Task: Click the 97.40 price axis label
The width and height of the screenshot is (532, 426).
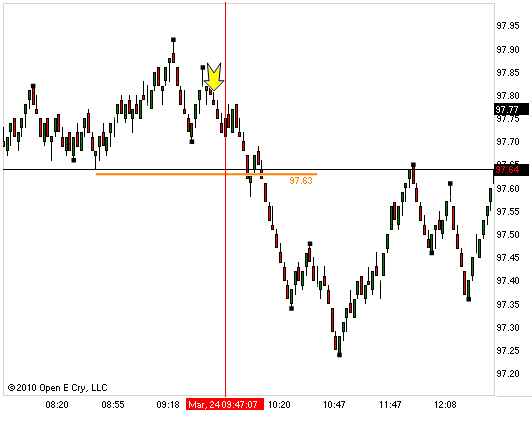Action: tap(508, 281)
